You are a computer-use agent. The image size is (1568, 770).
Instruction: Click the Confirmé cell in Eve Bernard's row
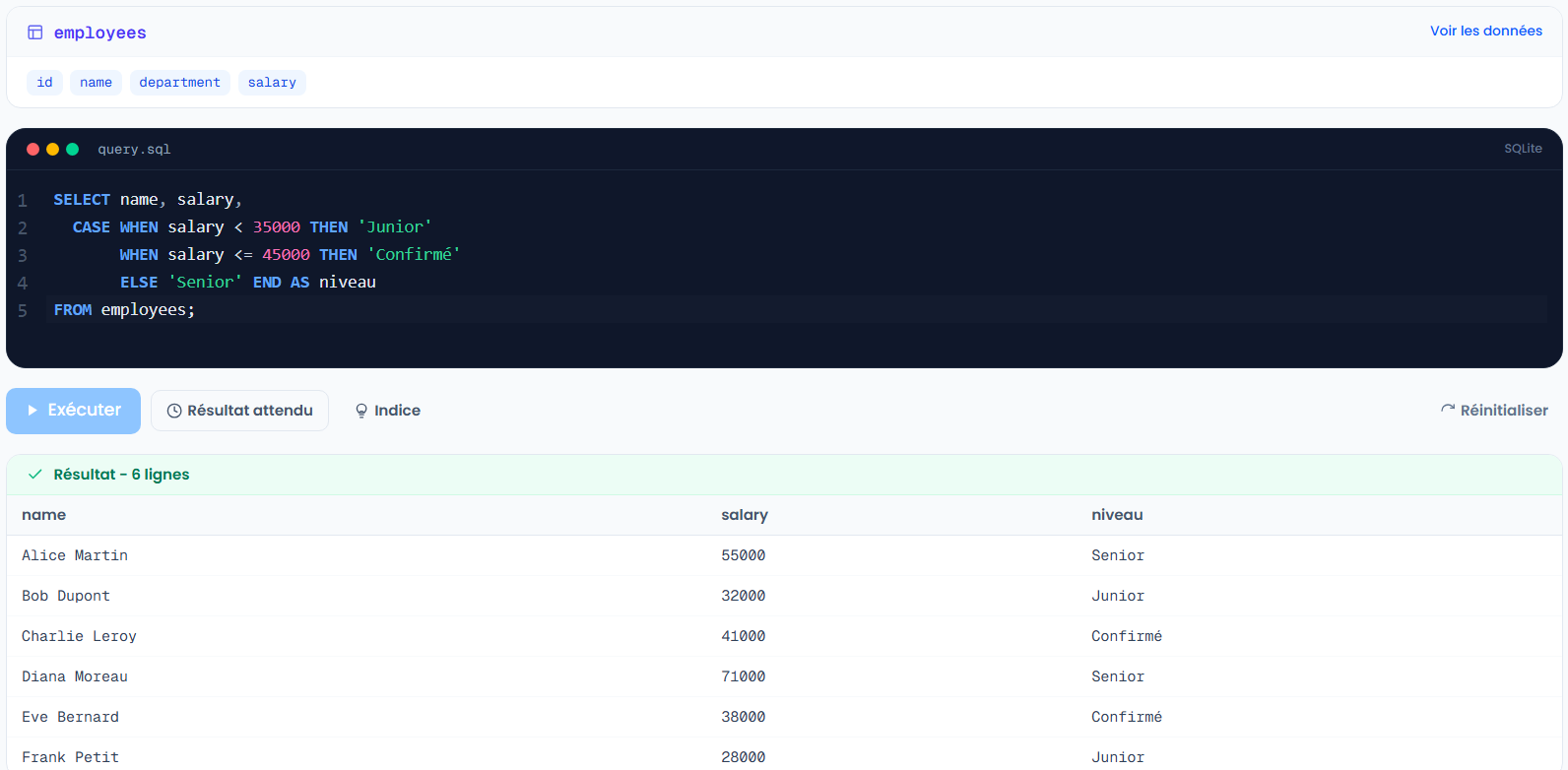point(1127,717)
